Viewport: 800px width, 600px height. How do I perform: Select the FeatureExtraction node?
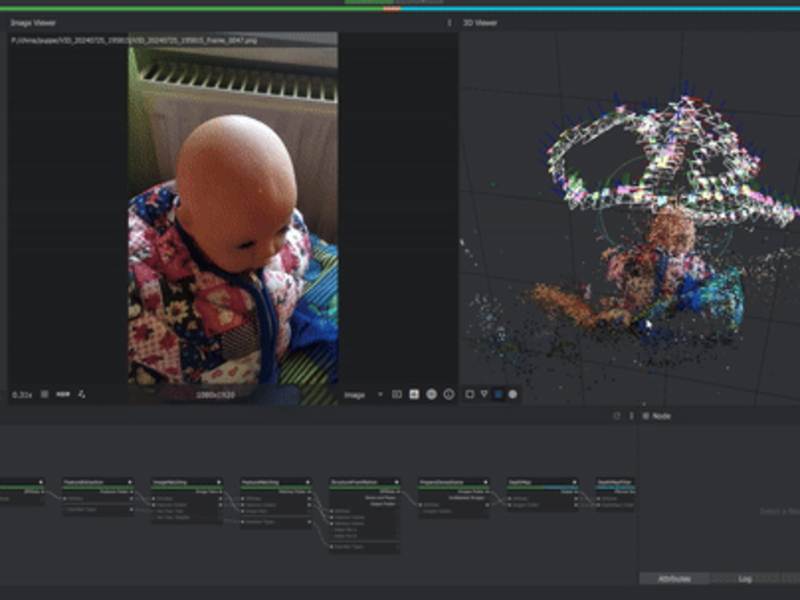point(98,496)
